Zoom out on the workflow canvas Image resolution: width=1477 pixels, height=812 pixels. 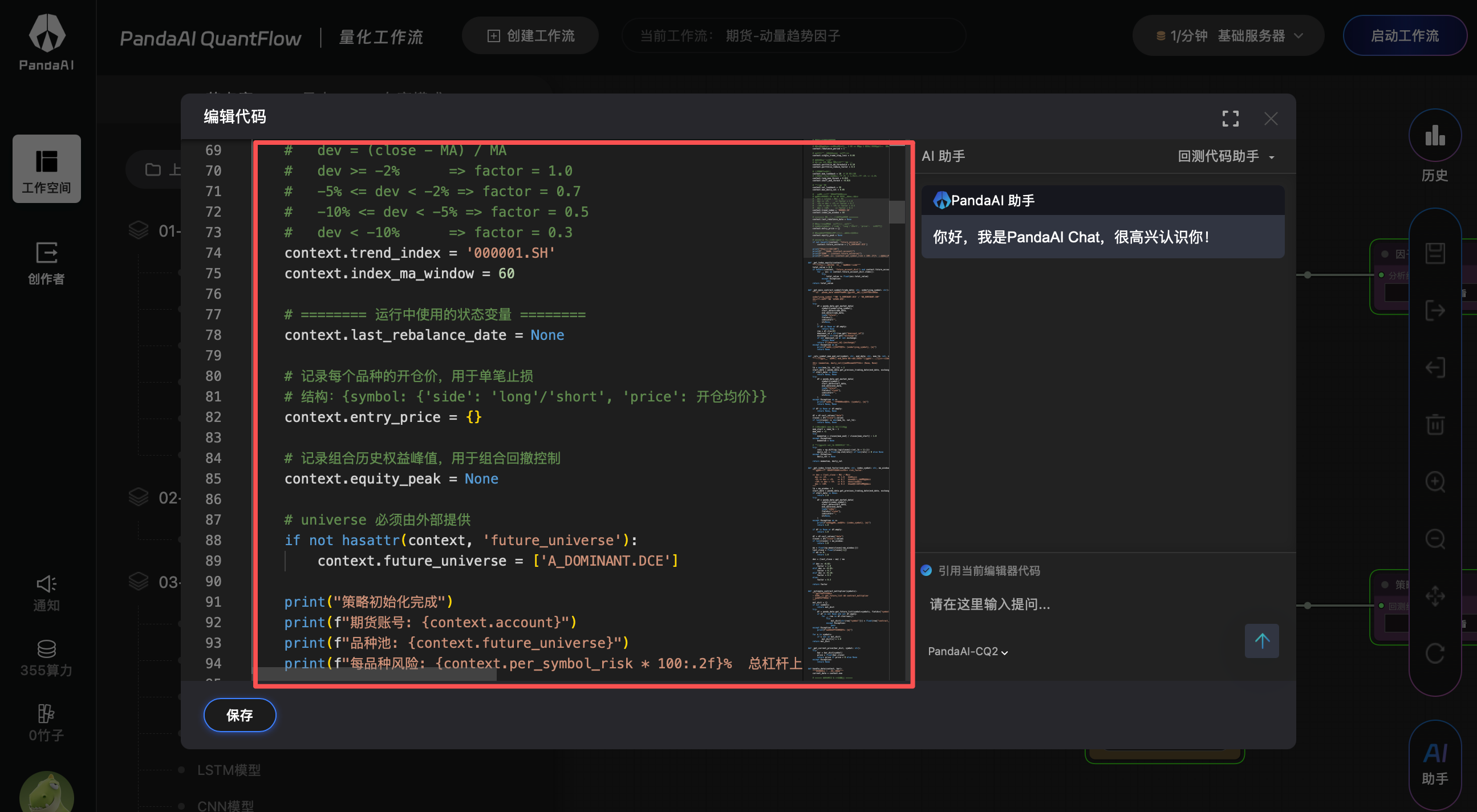coord(1435,538)
